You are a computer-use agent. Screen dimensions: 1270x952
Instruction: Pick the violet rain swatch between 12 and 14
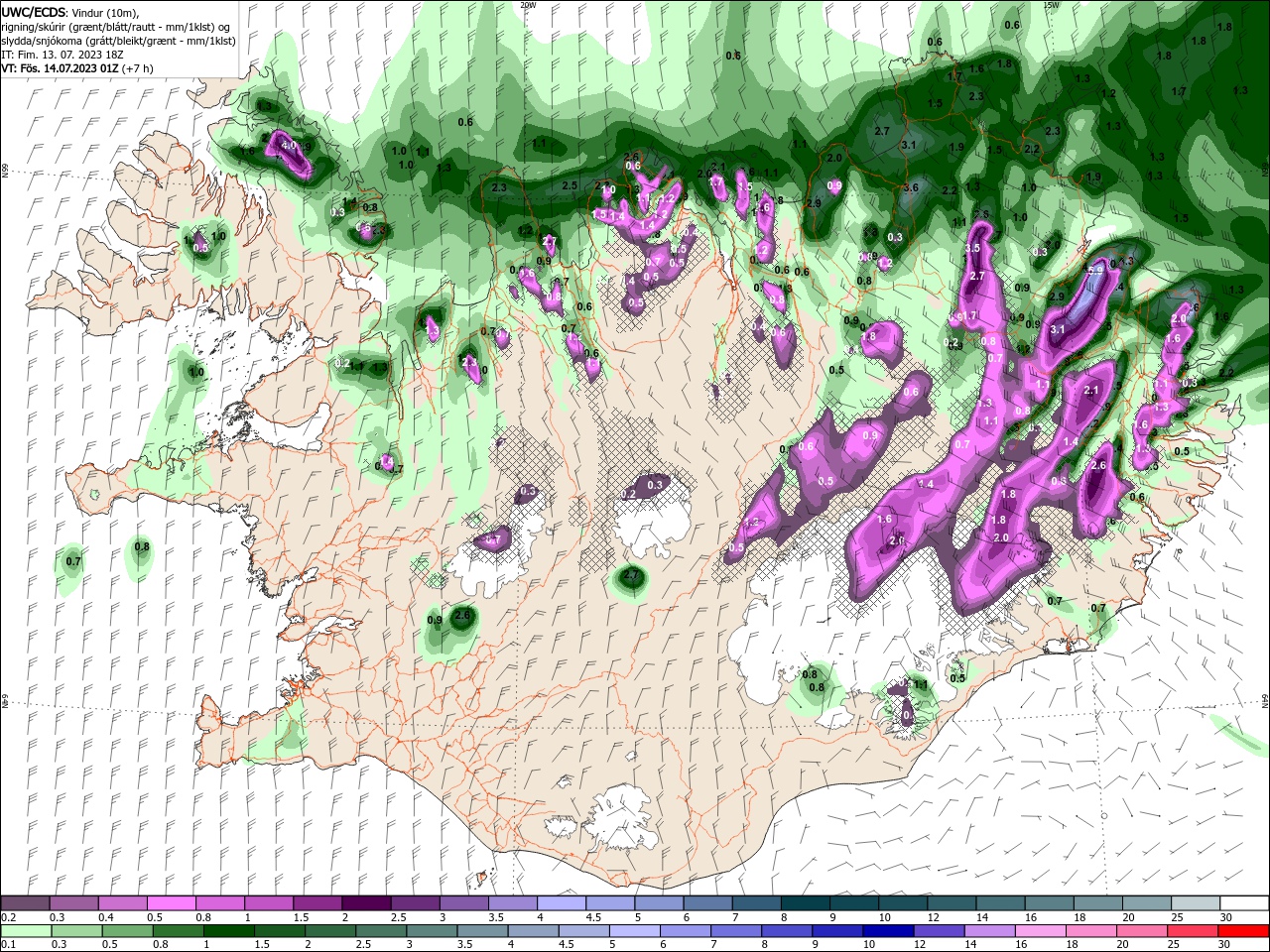[939, 931]
